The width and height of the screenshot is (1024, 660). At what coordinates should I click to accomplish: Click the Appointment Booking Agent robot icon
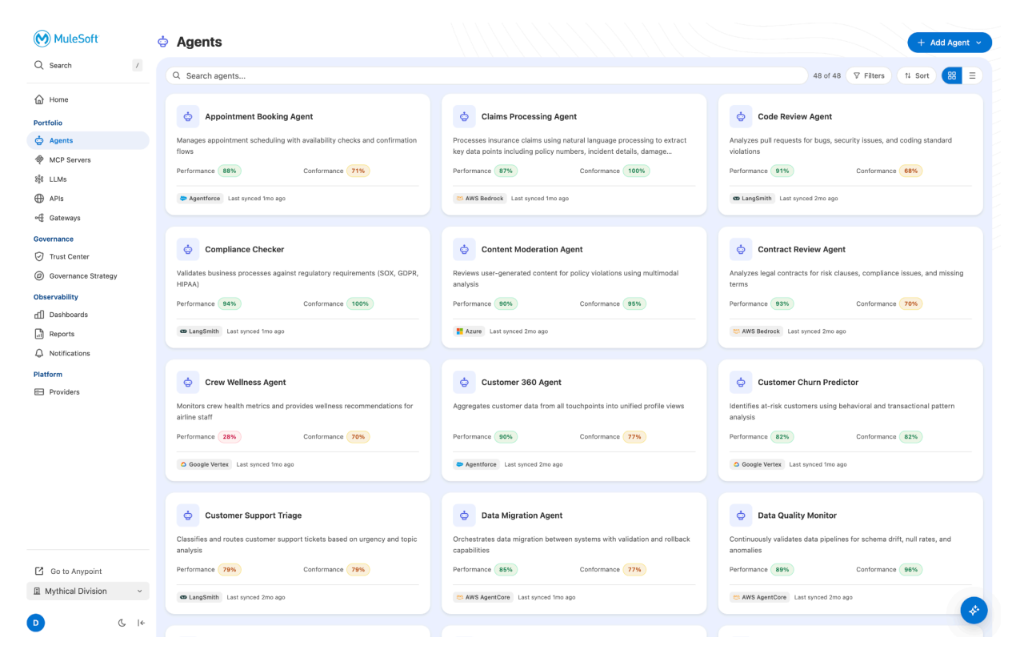pos(188,117)
